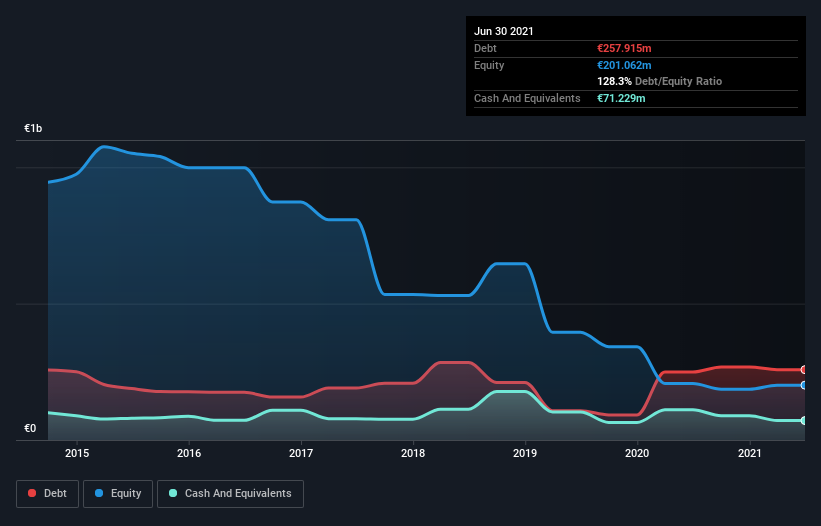Click the Jun 30 2021 tooltip date
821x526 pixels.
pos(504,31)
